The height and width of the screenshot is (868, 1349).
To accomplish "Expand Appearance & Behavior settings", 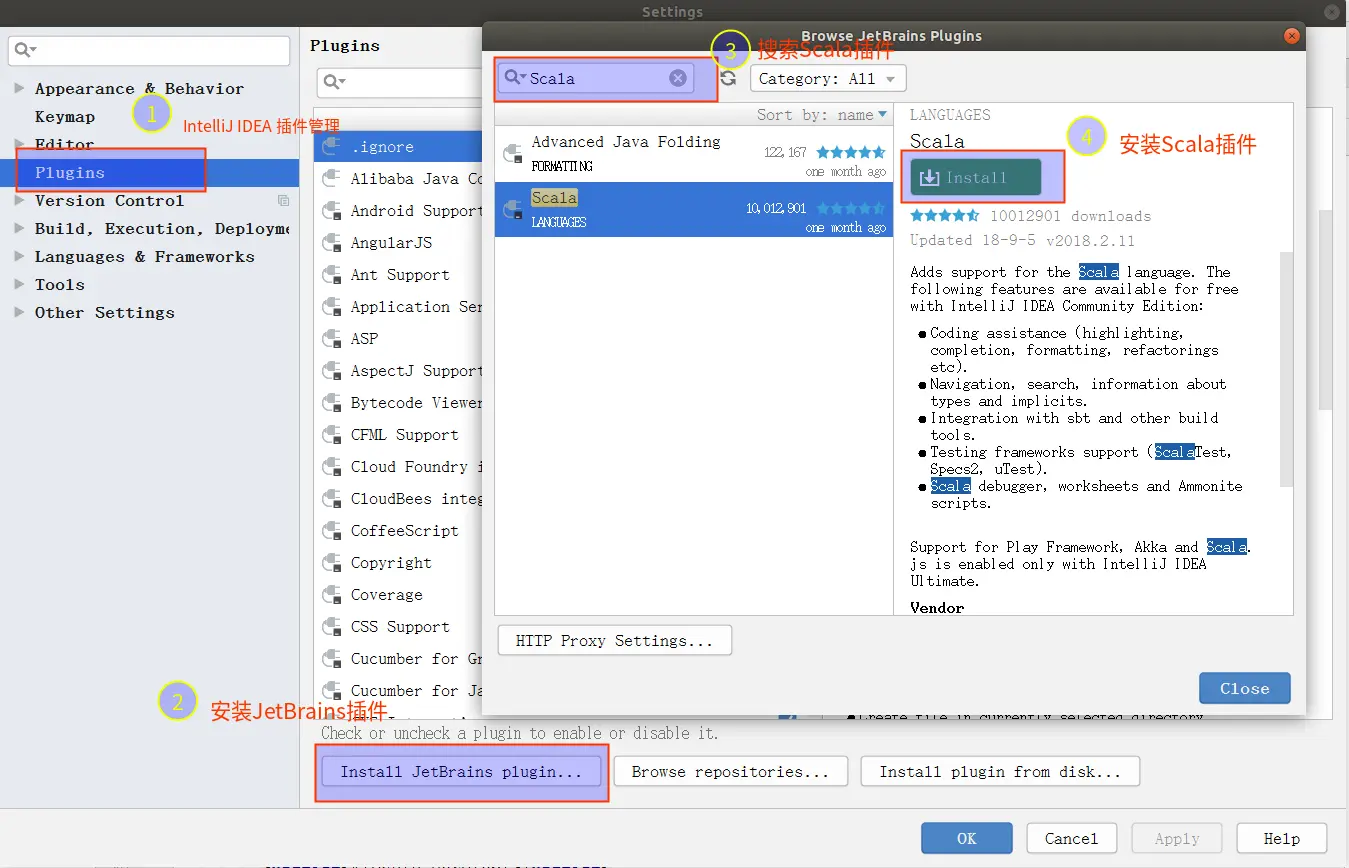I will (19, 88).
